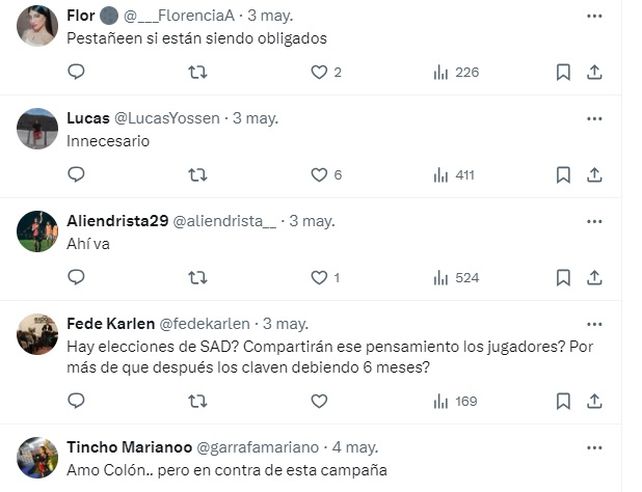Bookmark Aliendrista29's 'Ahí va' tweet
The image size is (642, 492).
(x=563, y=278)
